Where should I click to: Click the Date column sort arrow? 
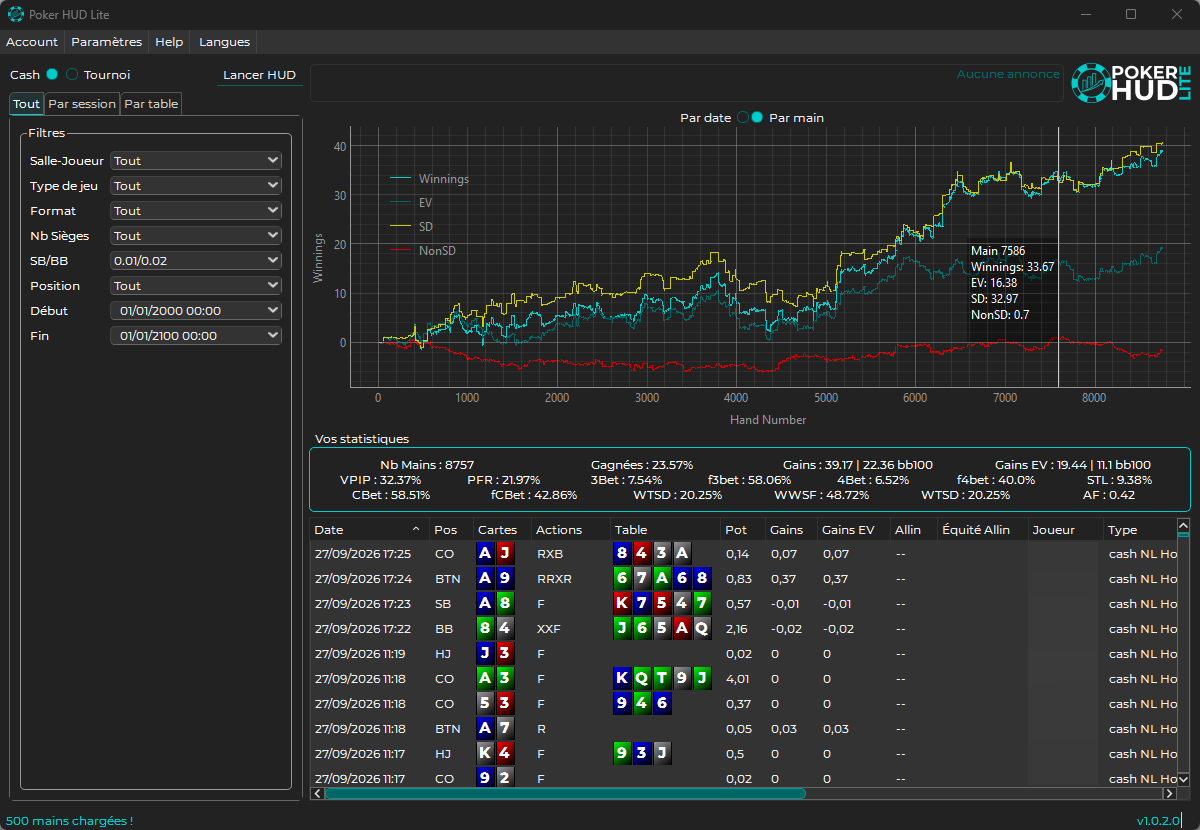416,529
